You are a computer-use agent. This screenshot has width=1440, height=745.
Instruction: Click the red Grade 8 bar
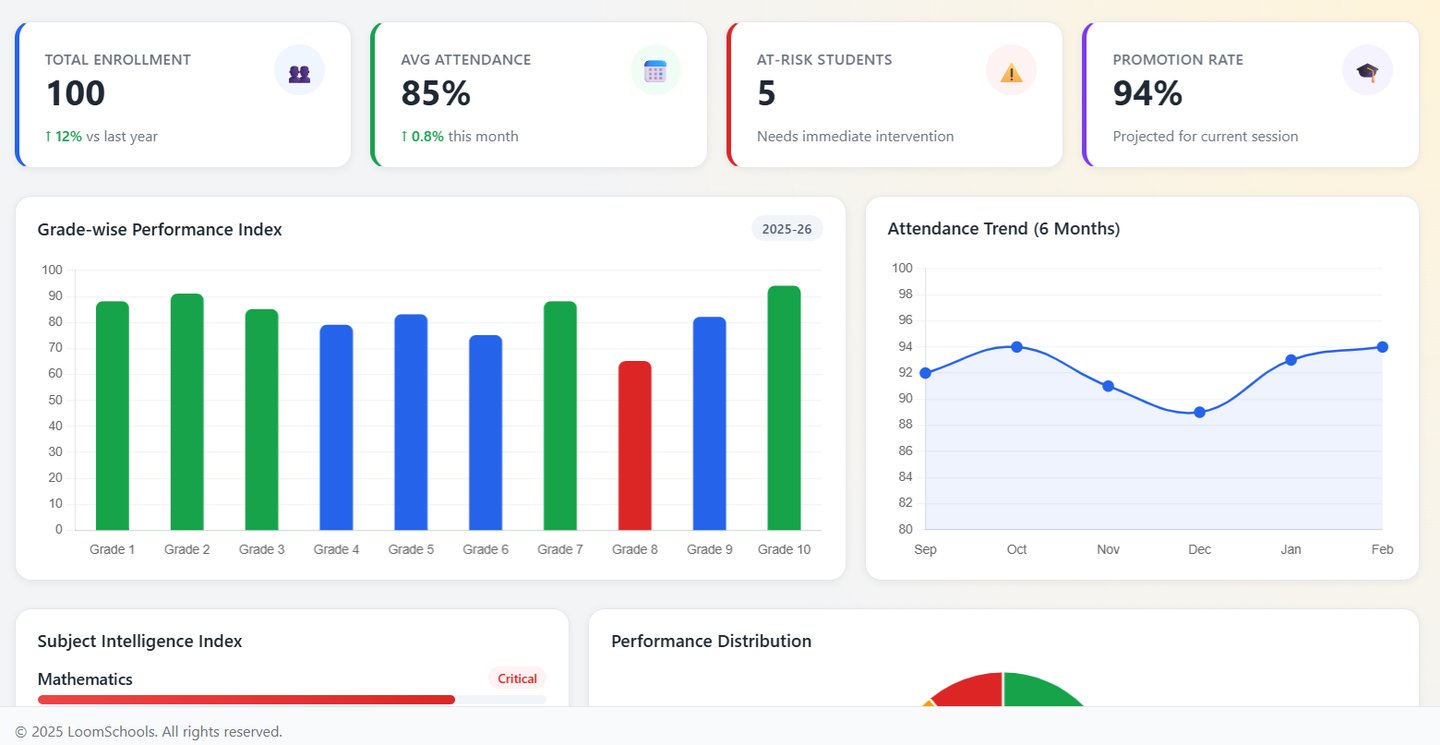click(x=635, y=445)
